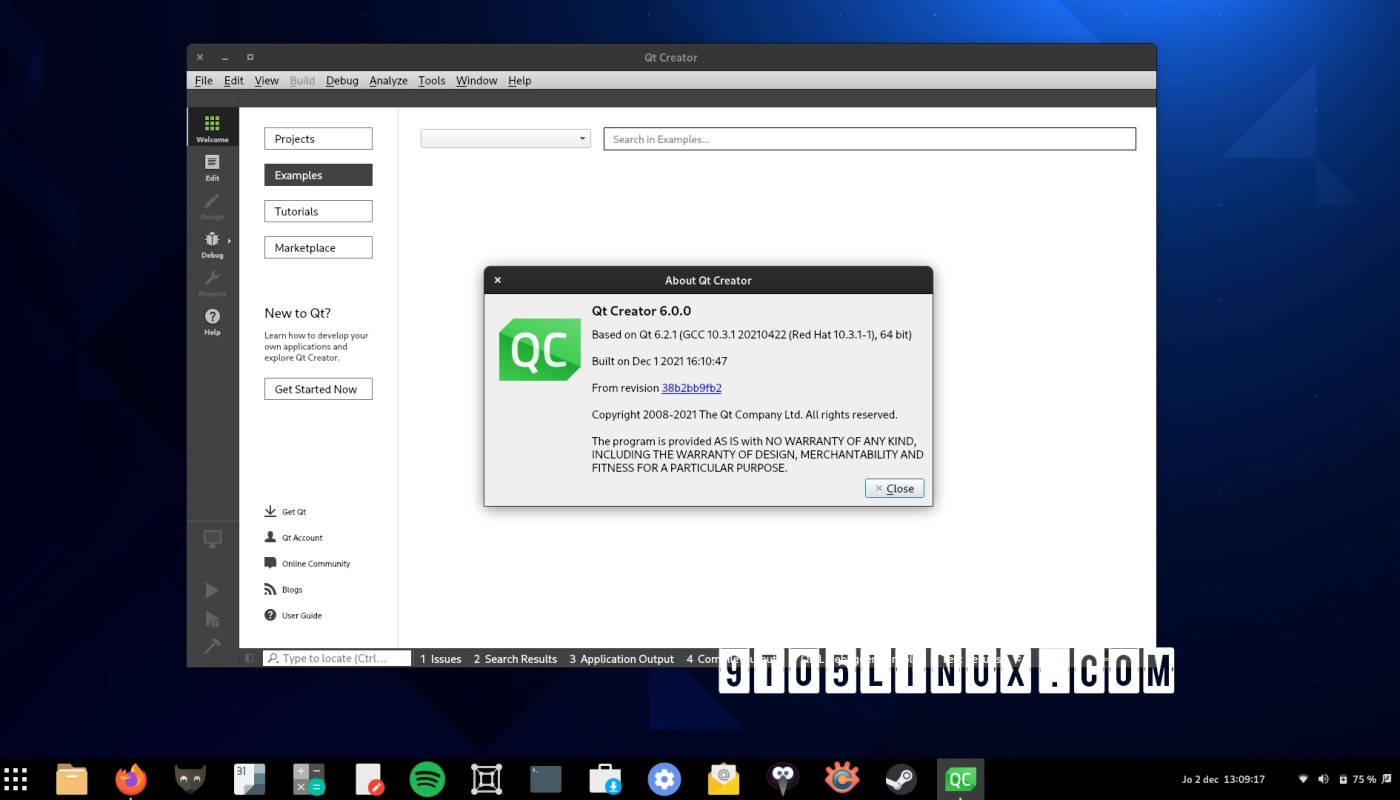Show the Search Results pane
Screen dimensions: 1400x800
tap(515, 659)
